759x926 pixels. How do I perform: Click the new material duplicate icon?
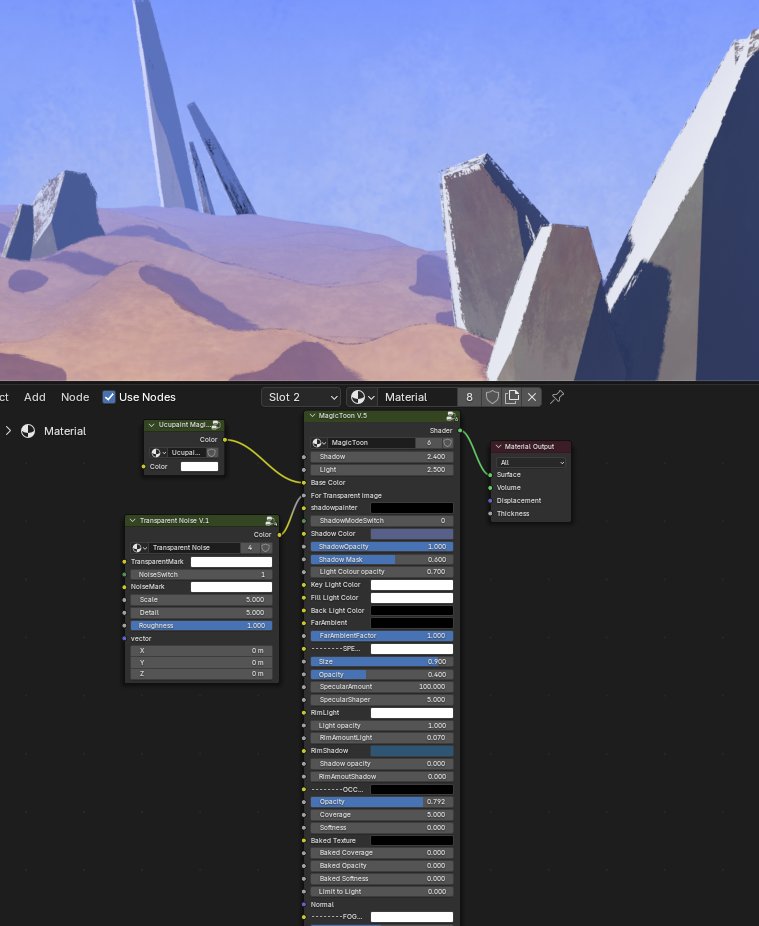click(512, 397)
